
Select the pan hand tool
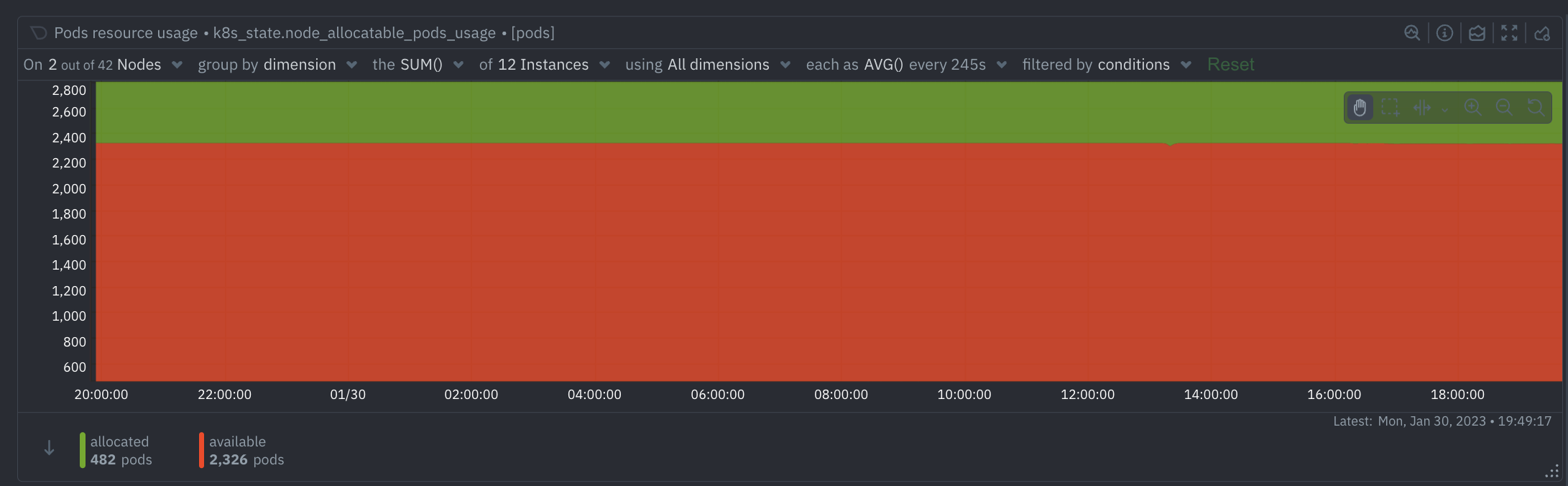(x=1360, y=108)
